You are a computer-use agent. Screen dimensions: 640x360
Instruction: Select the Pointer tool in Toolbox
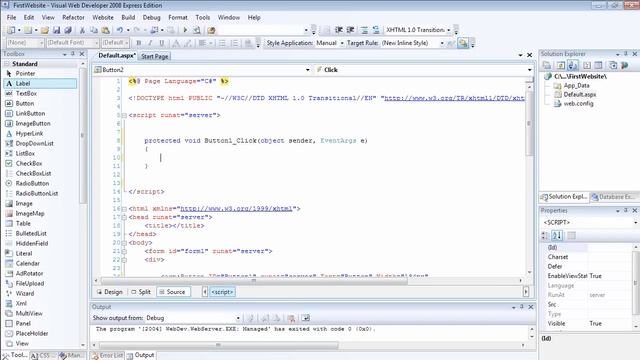pos(25,73)
